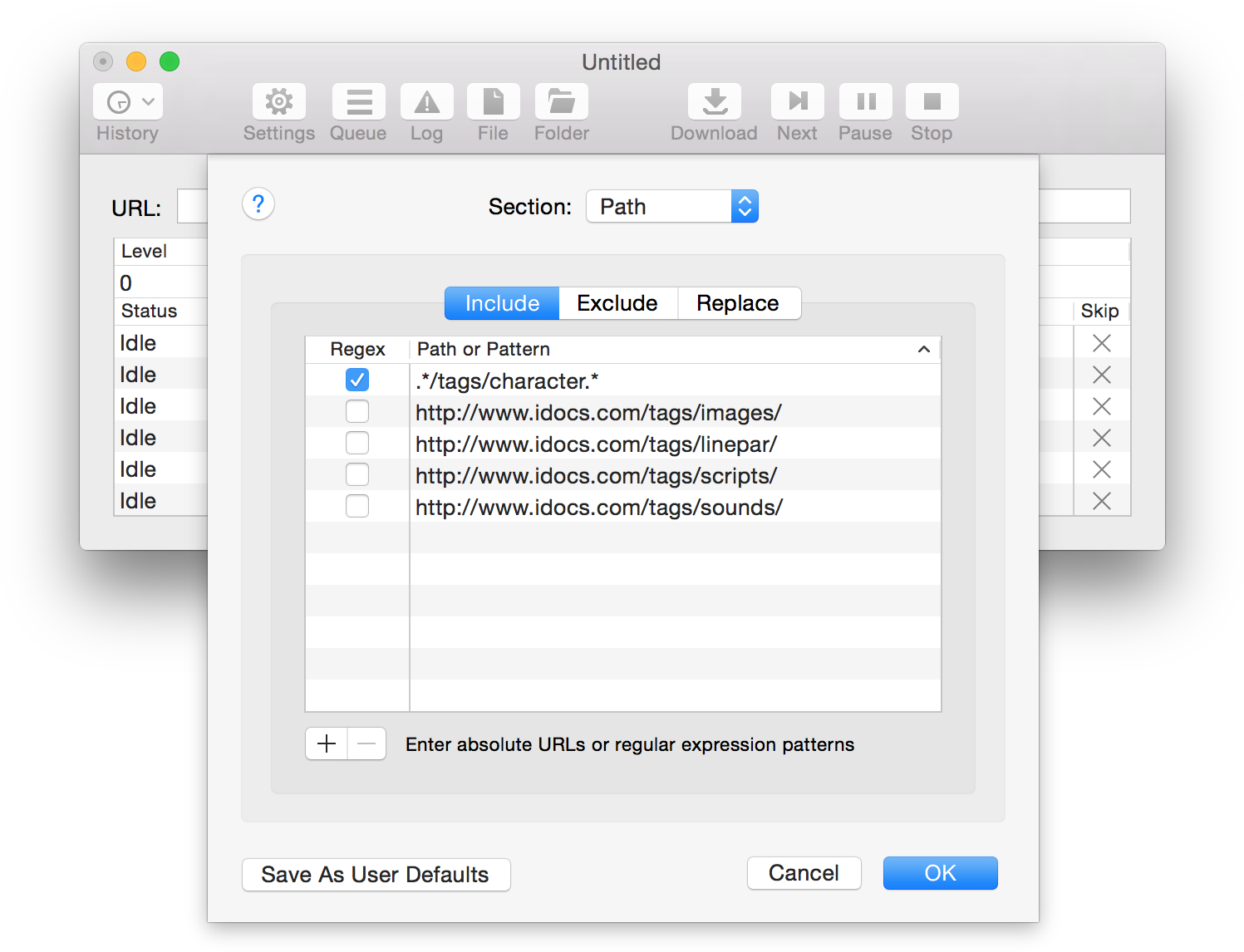Check the Regex box for tags/sounds
This screenshot has height=952, width=1244.
(x=357, y=506)
